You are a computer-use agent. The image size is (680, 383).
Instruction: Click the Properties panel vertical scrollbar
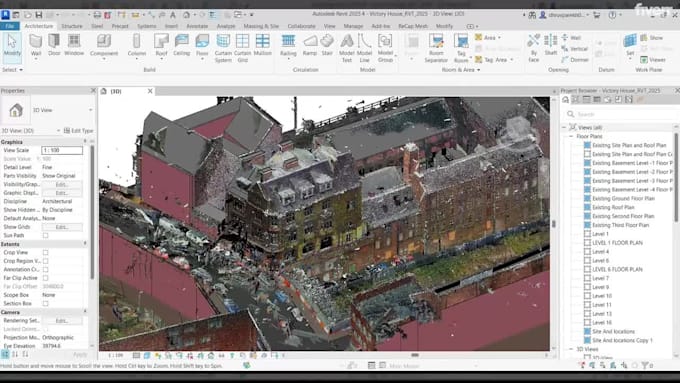(92, 213)
